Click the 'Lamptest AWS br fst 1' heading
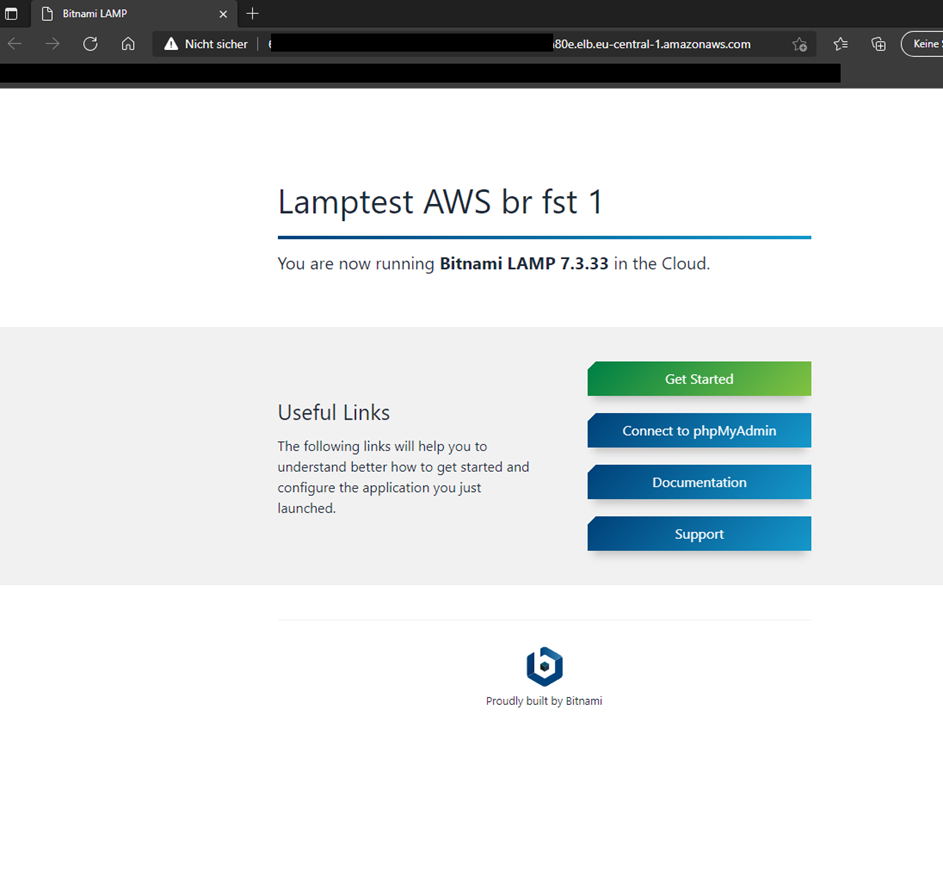 coord(440,201)
